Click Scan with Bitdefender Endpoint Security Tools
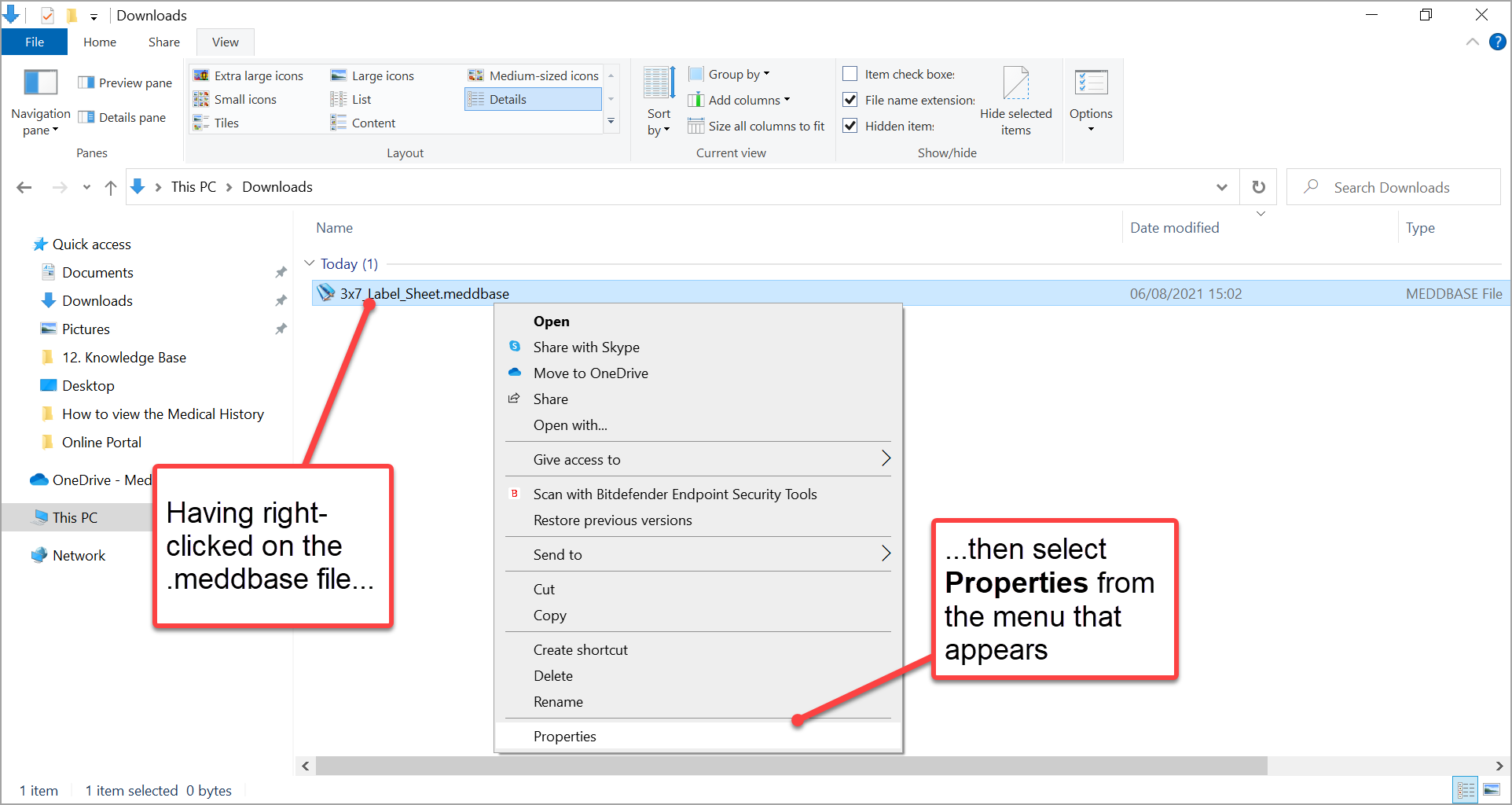Image resolution: width=1512 pixels, height=805 pixels. (675, 494)
